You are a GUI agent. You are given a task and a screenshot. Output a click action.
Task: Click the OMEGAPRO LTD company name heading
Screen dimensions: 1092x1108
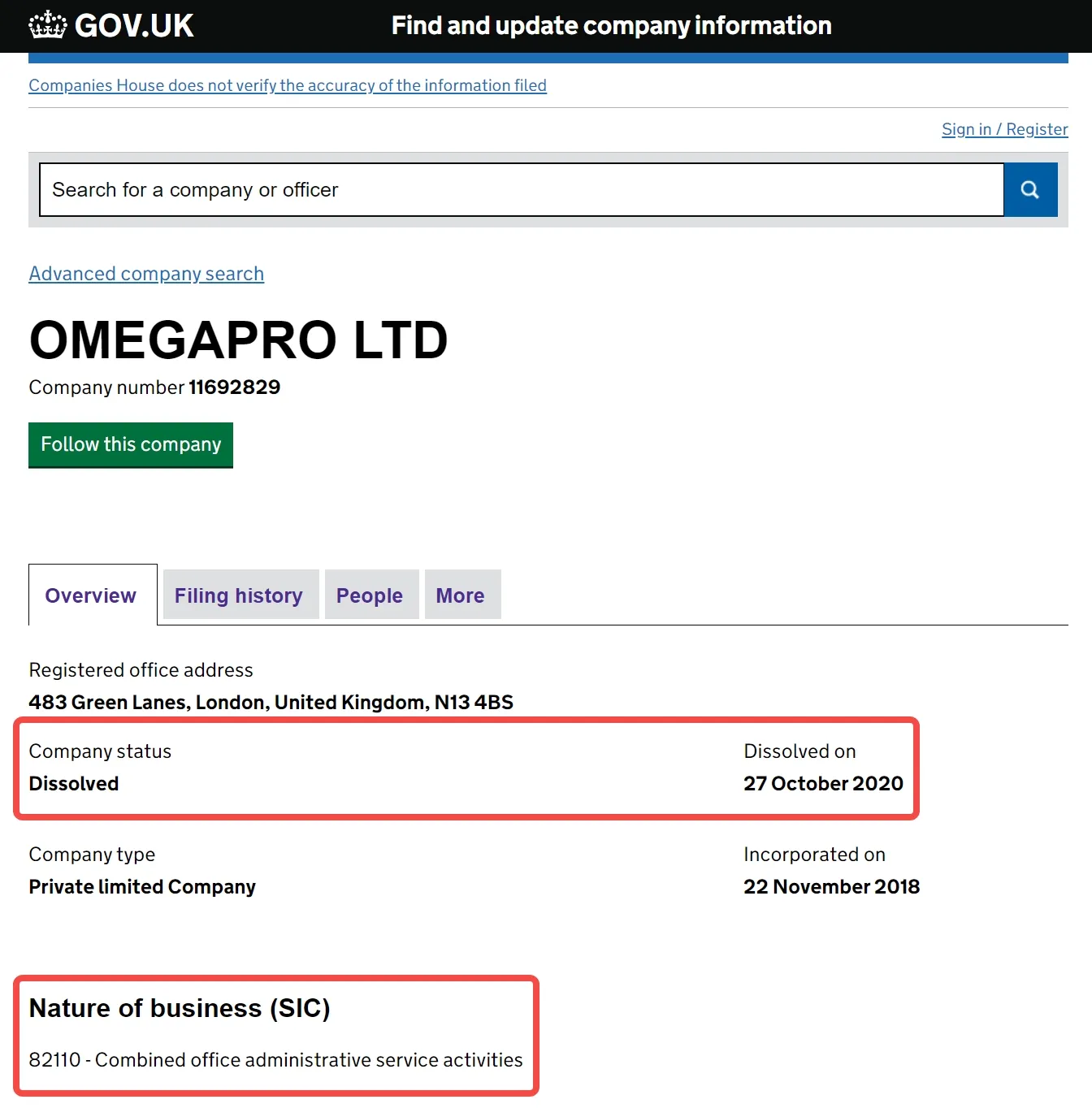coord(238,340)
